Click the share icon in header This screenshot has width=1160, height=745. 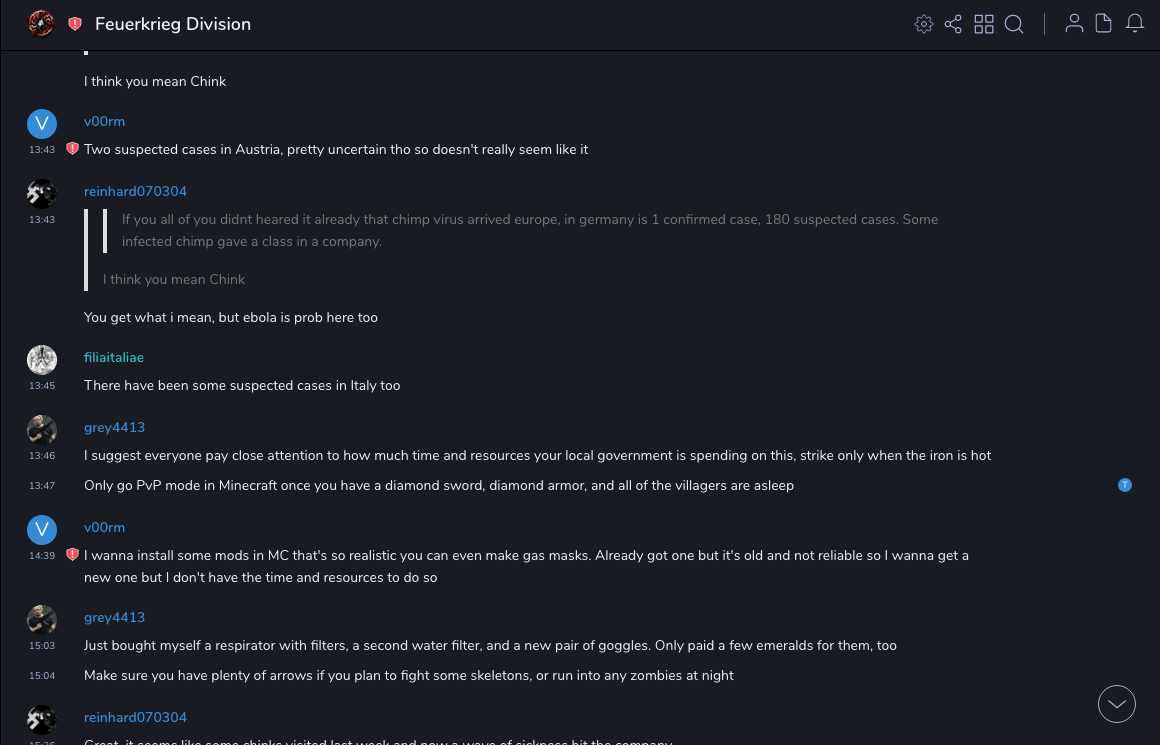pyautogui.click(x=953, y=24)
